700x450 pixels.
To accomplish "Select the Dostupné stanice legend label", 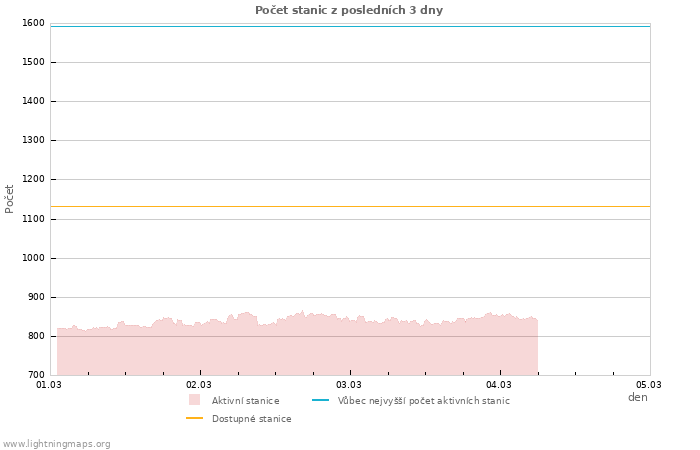I will (251, 419).
